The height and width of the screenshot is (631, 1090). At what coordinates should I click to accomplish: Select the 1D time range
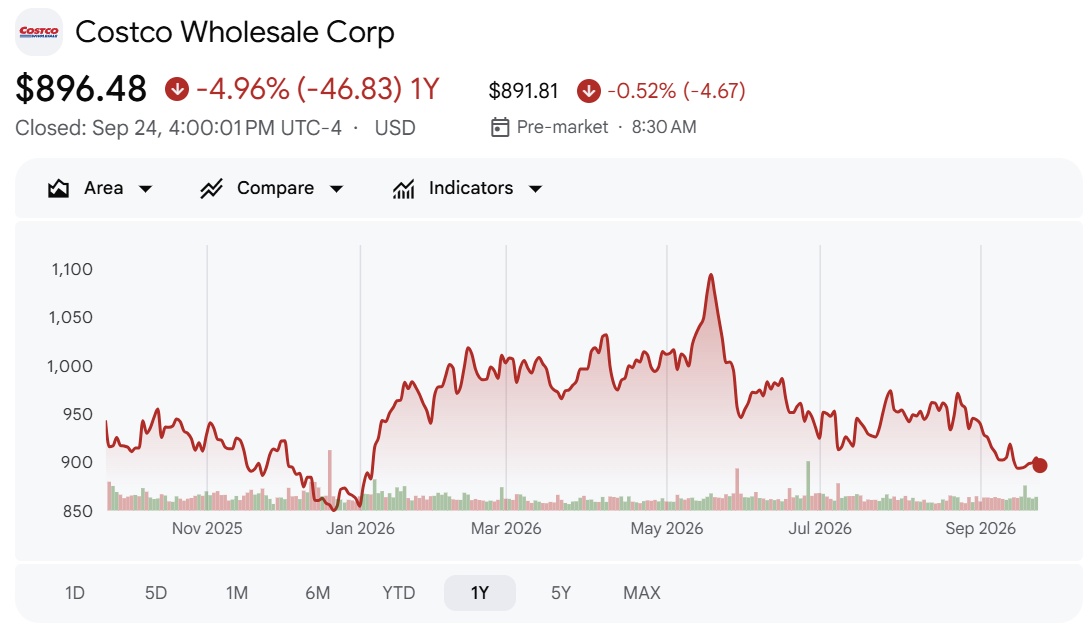point(74,593)
